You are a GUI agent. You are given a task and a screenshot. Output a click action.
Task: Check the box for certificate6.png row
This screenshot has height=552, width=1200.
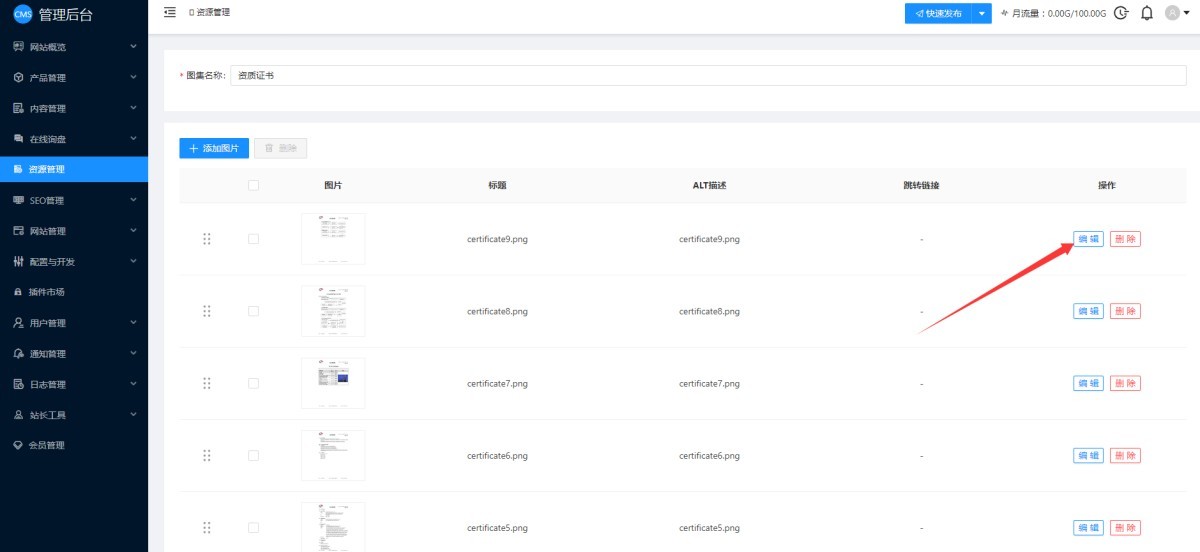coord(253,455)
